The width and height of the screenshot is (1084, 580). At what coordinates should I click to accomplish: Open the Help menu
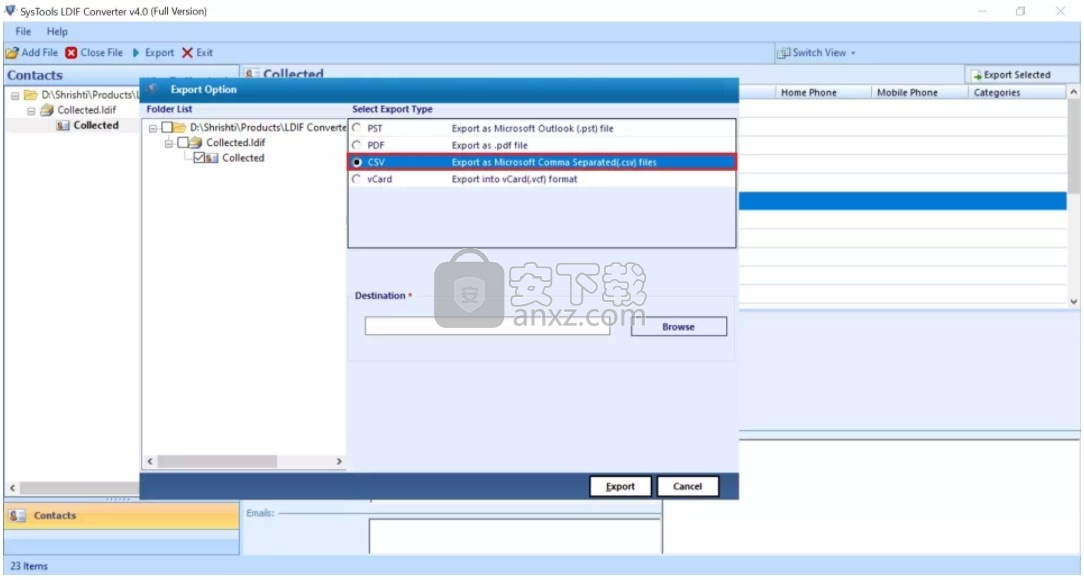(x=57, y=32)
